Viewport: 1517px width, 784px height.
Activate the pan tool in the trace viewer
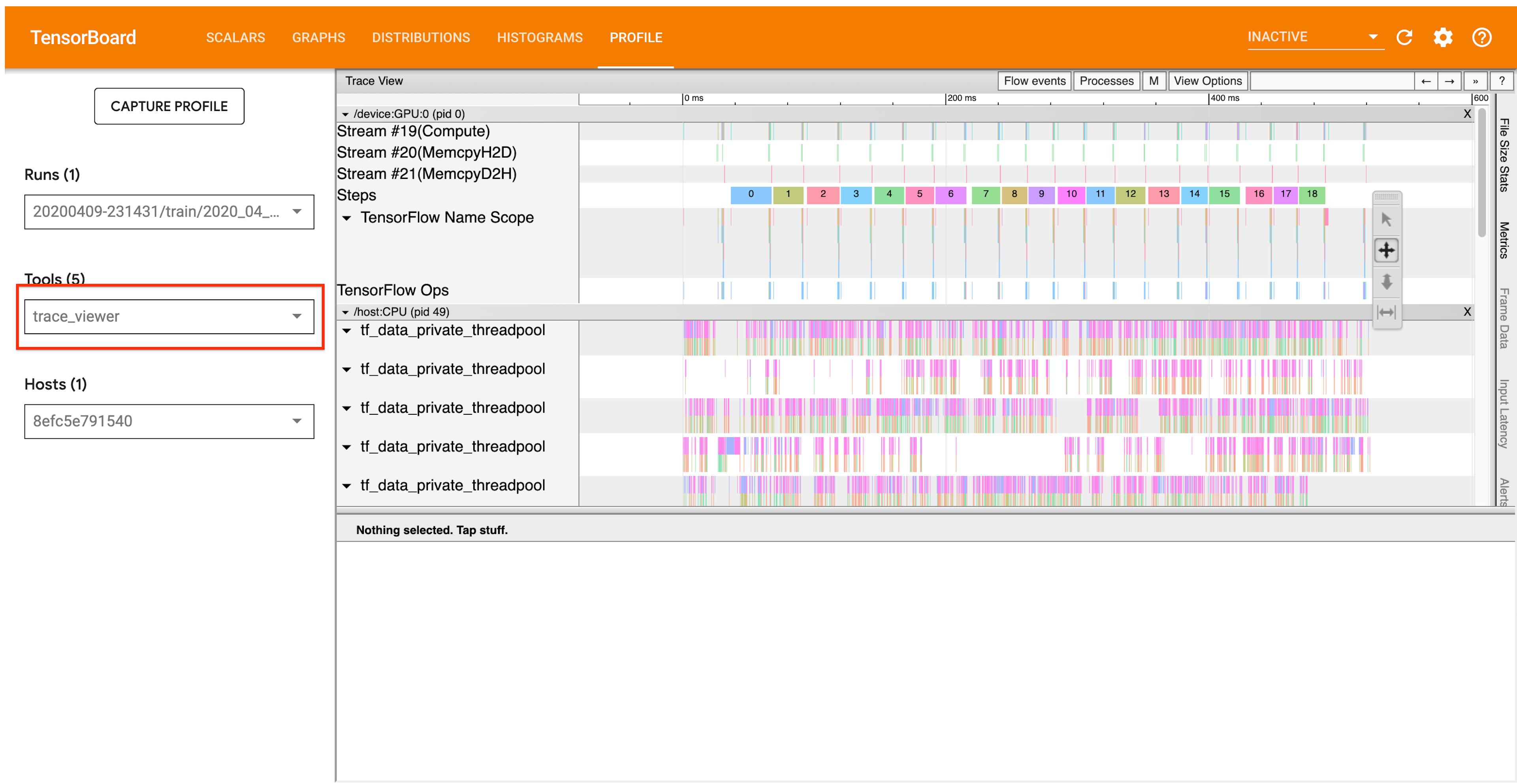pyautogui.click(x=1387, y=250)
